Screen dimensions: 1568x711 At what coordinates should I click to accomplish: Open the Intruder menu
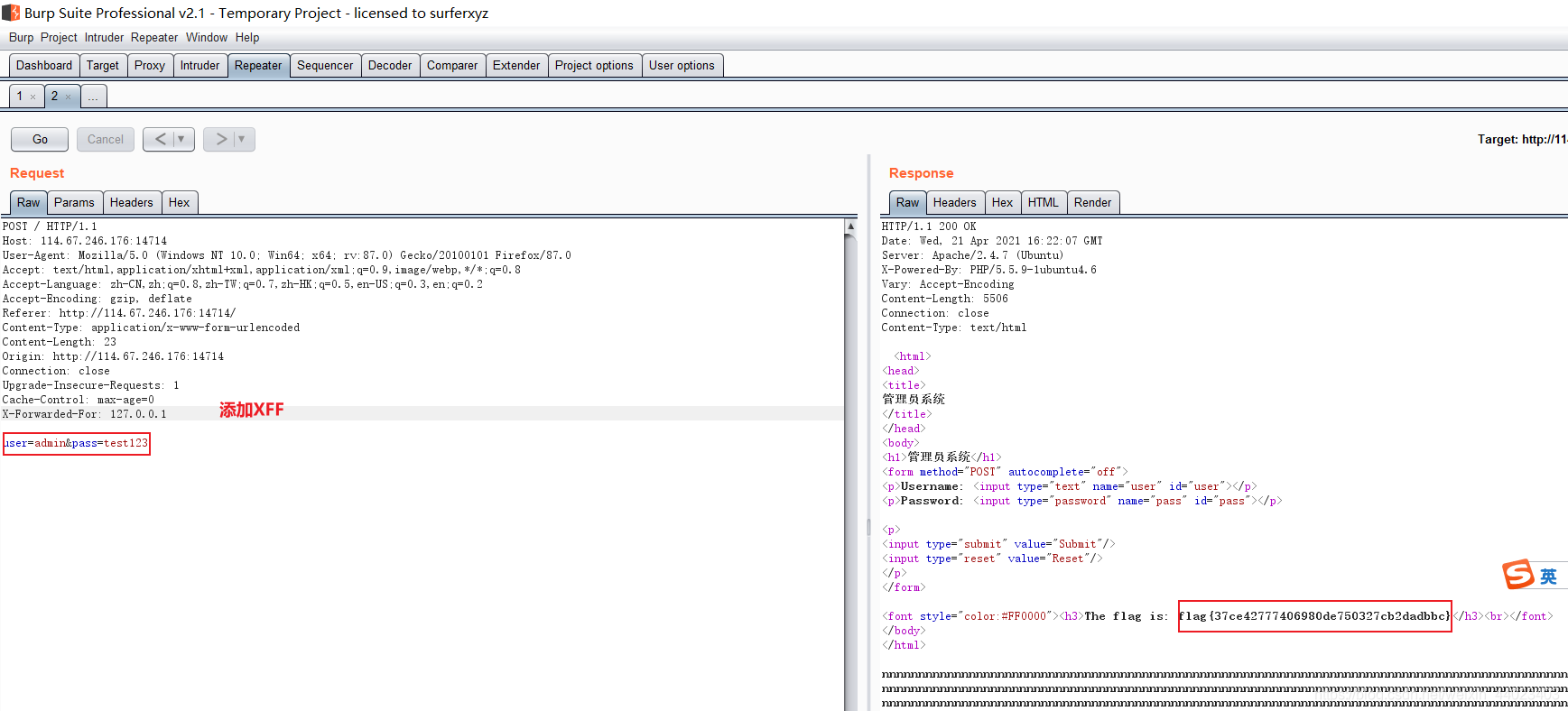(104, 37)
